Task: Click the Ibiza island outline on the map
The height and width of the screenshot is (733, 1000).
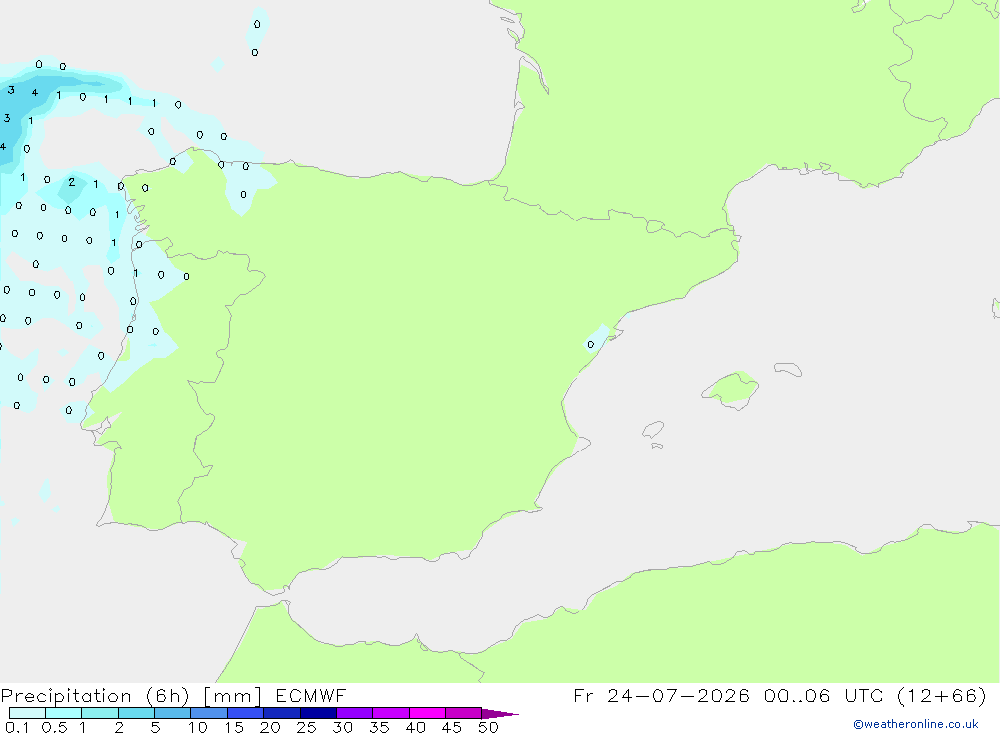Action: (653, 429)
